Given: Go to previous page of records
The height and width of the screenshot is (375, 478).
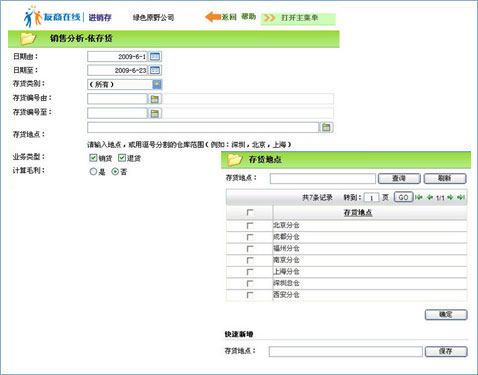Looking at the screenshot, I should (x=430, y=197).
